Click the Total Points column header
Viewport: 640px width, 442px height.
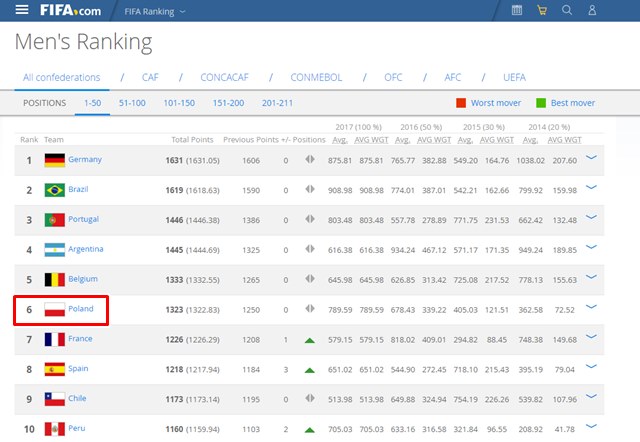pos(192,140)
